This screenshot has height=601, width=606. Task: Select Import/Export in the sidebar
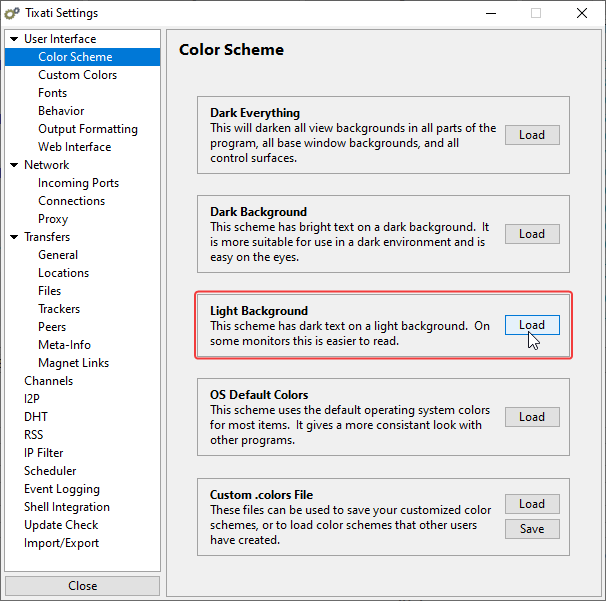[61, 543]
